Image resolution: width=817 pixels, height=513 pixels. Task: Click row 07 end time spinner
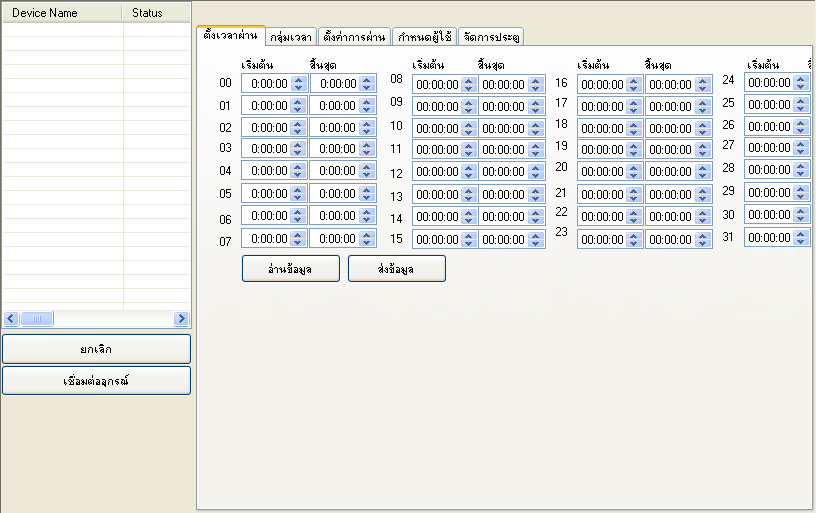click(367, 239)
